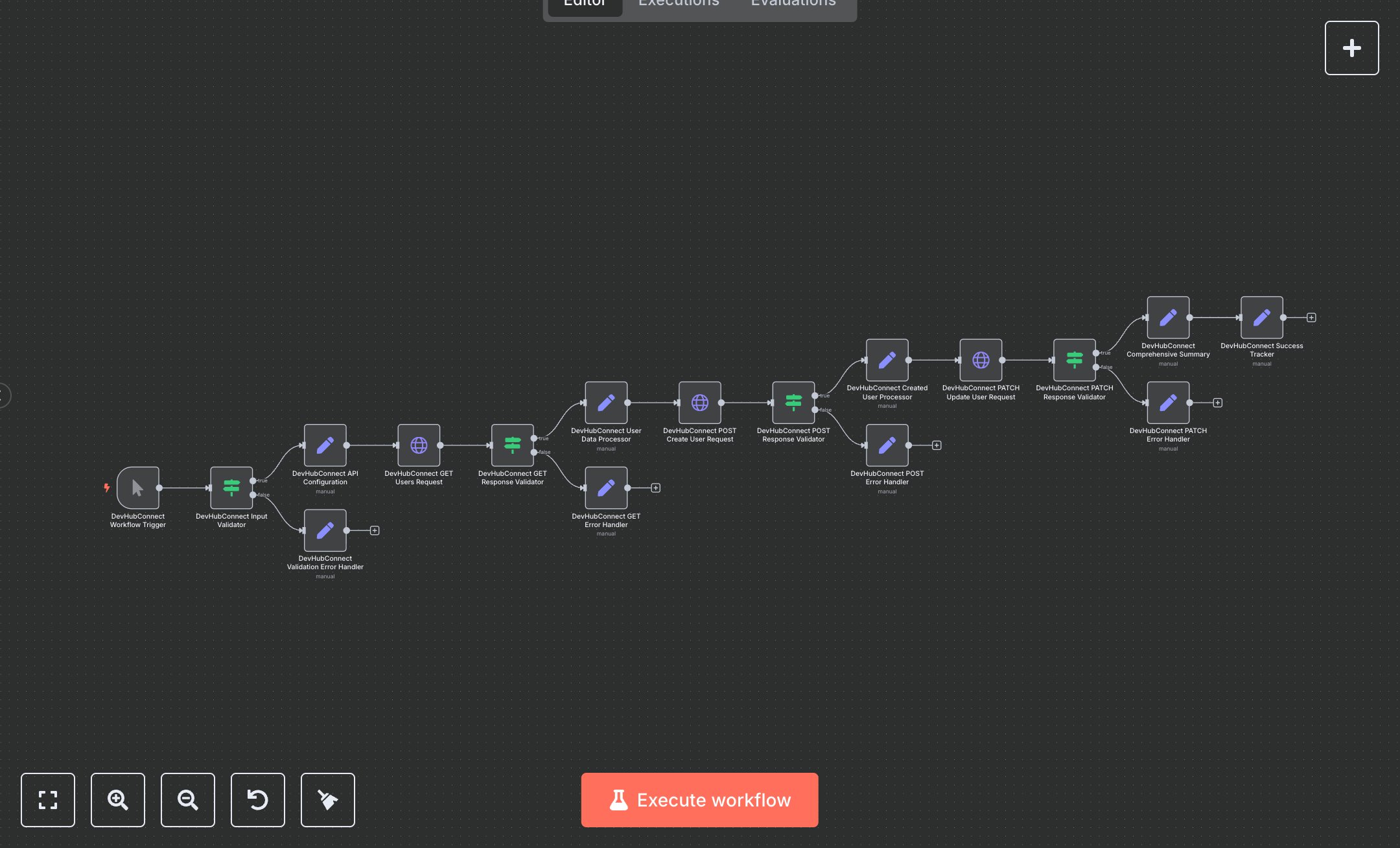This screenshot has width=1400, height=848.
Task: Click the zoom in canvas control
Action: click(x=117, y=800)
